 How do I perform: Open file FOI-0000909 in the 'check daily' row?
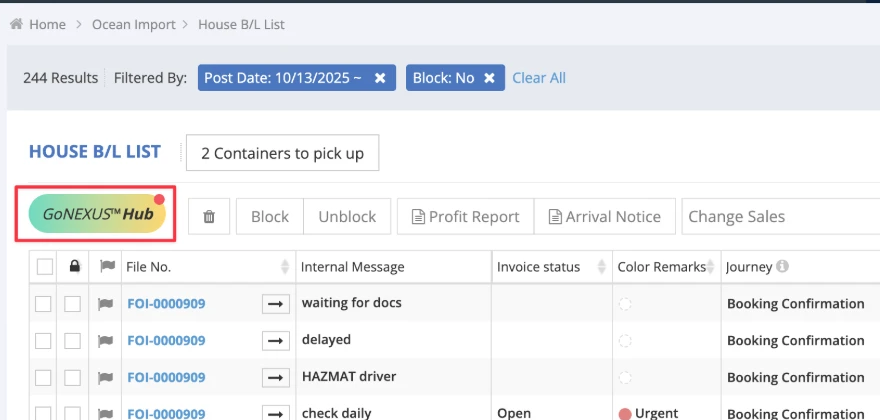point(166,414)
